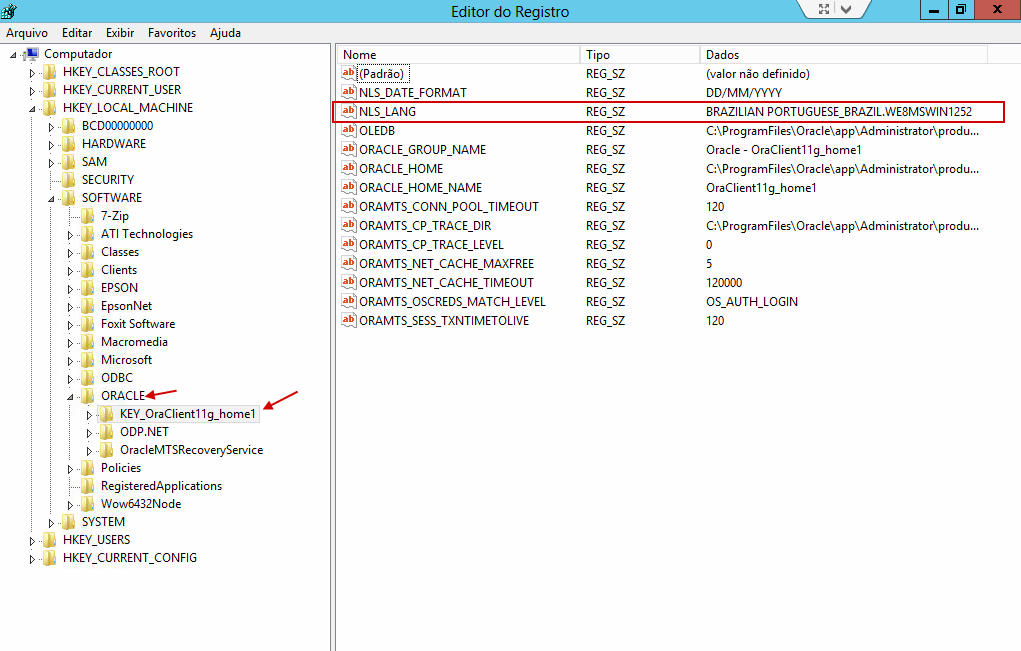Expand the KEY_OraClient11g_home1 node

[89, 415]
